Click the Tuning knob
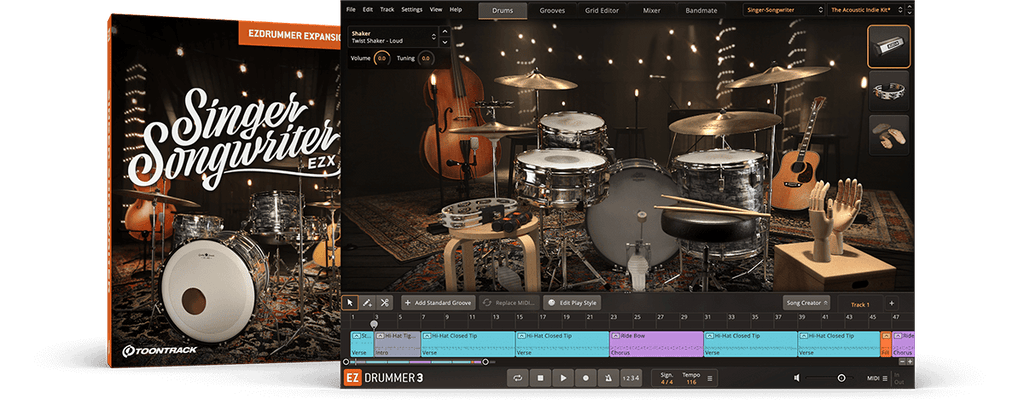This screenshot has width=1024, height=416. coord(426,59)
